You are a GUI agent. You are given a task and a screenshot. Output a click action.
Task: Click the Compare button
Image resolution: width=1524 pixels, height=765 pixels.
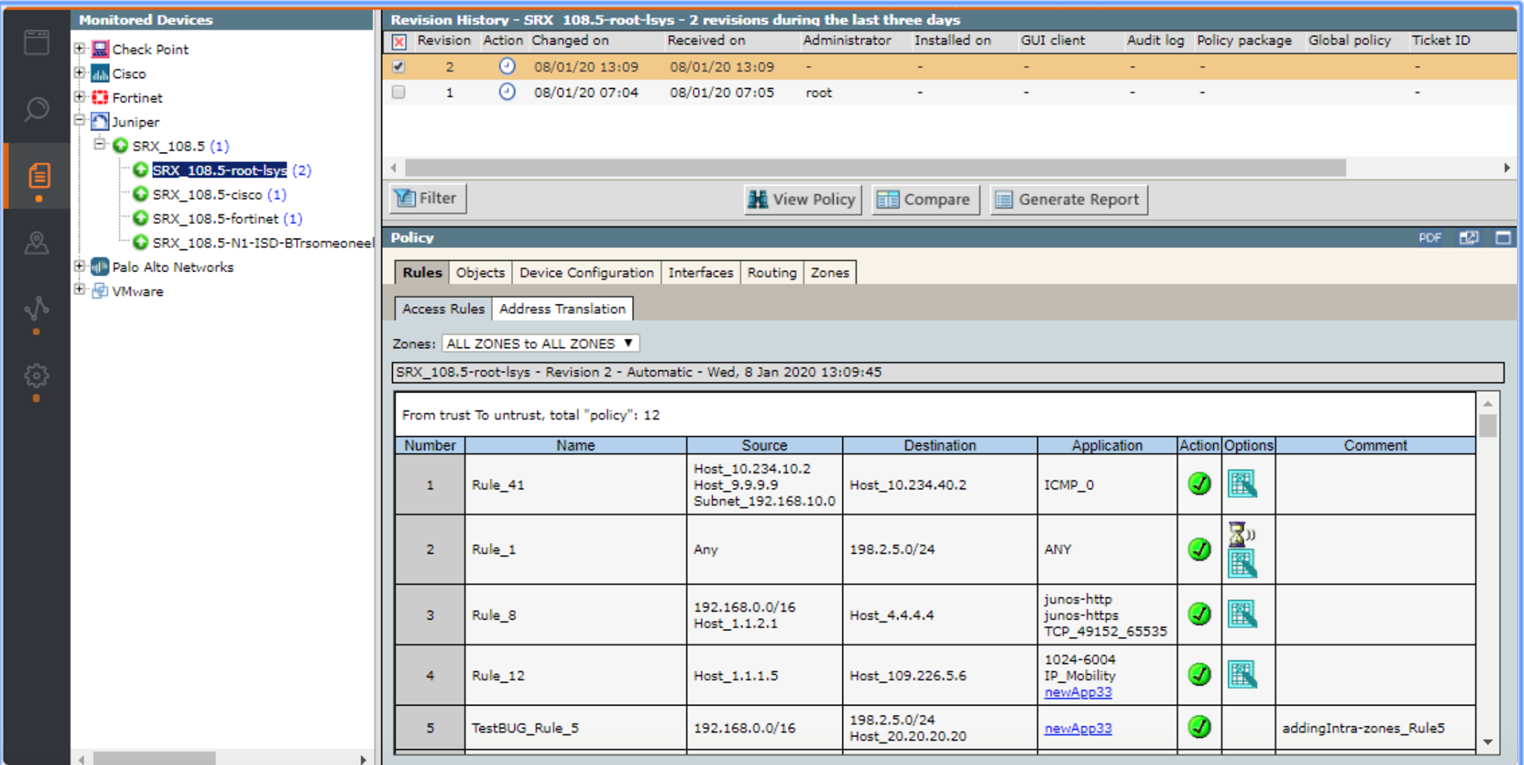[925, 199]
